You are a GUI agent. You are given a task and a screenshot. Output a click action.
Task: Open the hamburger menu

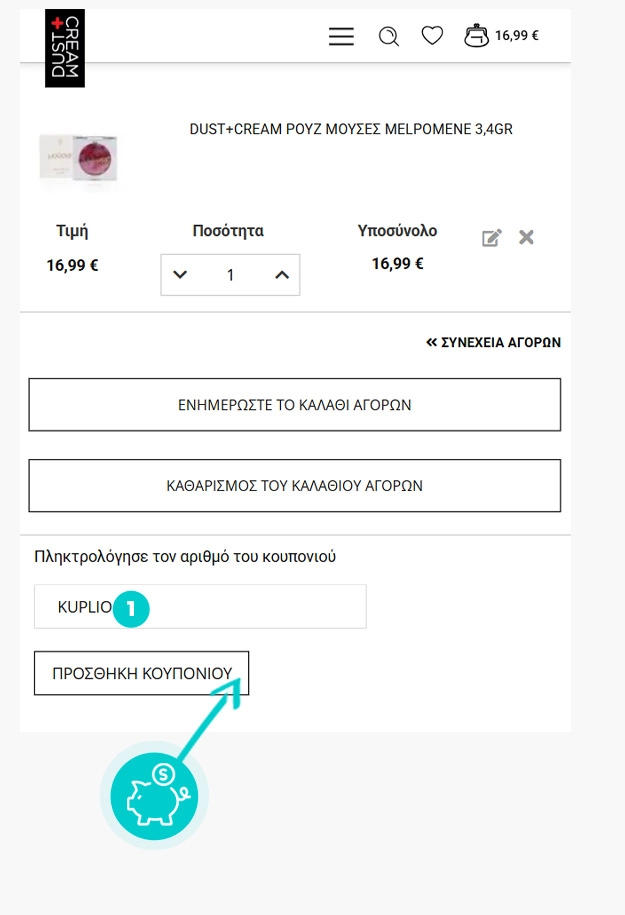click(x=341, y=37)
